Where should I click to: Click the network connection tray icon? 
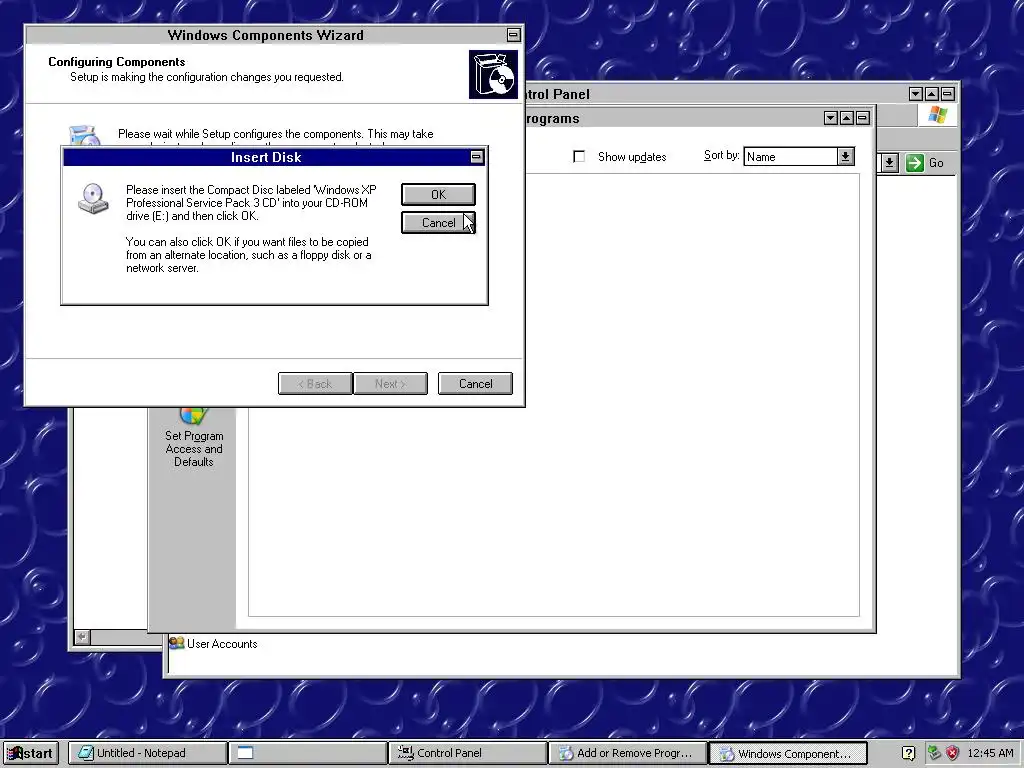934,753
